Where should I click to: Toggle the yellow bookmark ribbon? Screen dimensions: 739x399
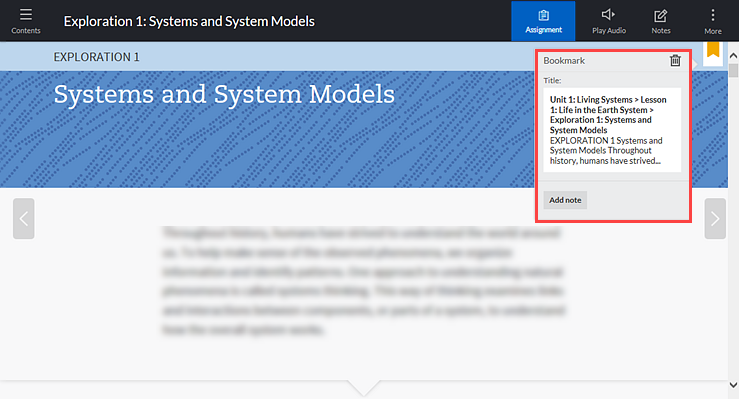[713, 49]
